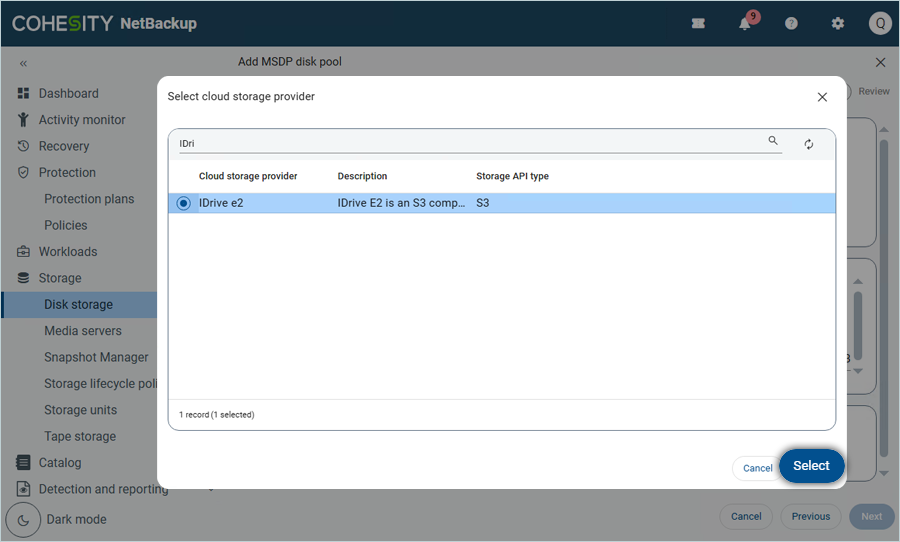Close the Select cloud storage provider dialog

[822, 97]
